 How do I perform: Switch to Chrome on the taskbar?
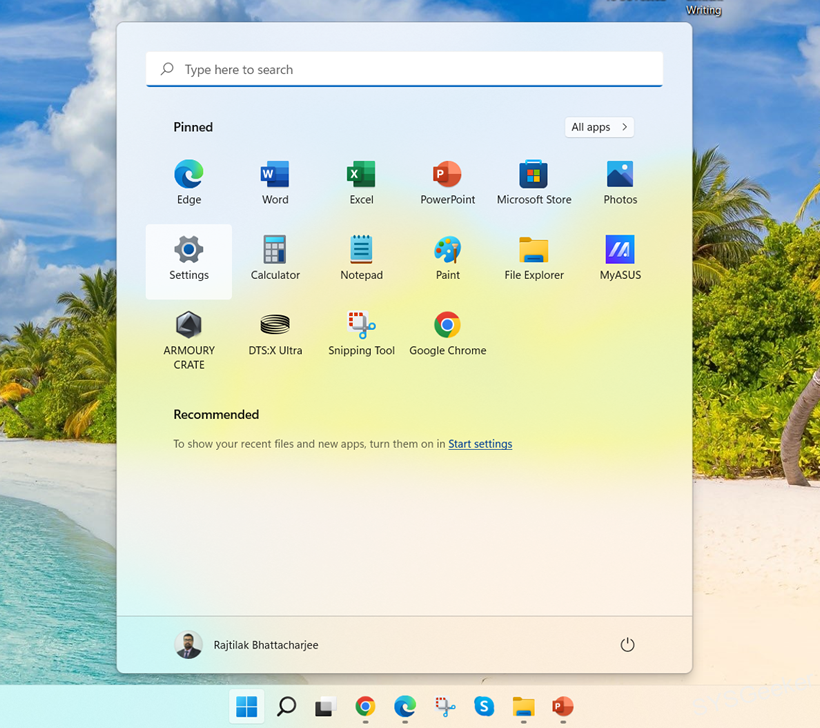[x=365, y=707]
